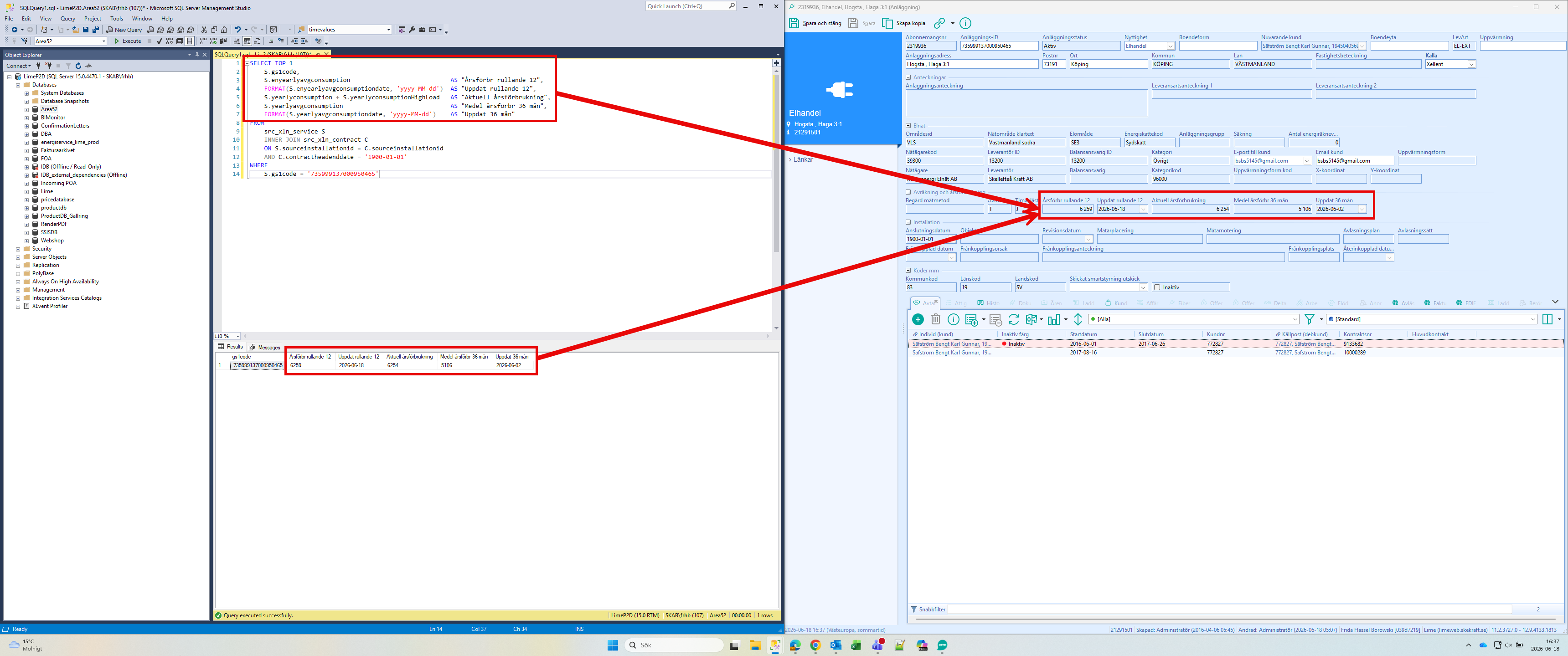Click the info icon in Lime top toolbar
The height and width of the screenshot is (656, 1568).
point(965,23)
